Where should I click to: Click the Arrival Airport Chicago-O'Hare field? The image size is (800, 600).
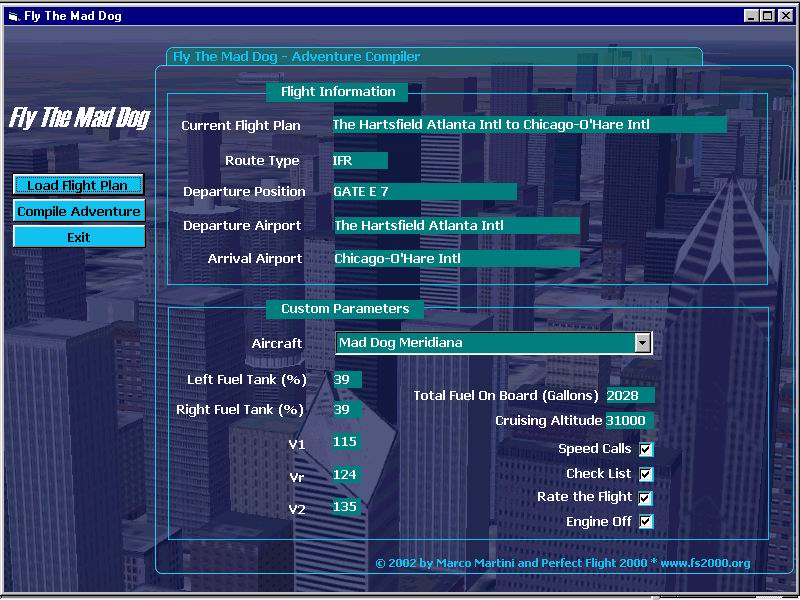[457, 259]
